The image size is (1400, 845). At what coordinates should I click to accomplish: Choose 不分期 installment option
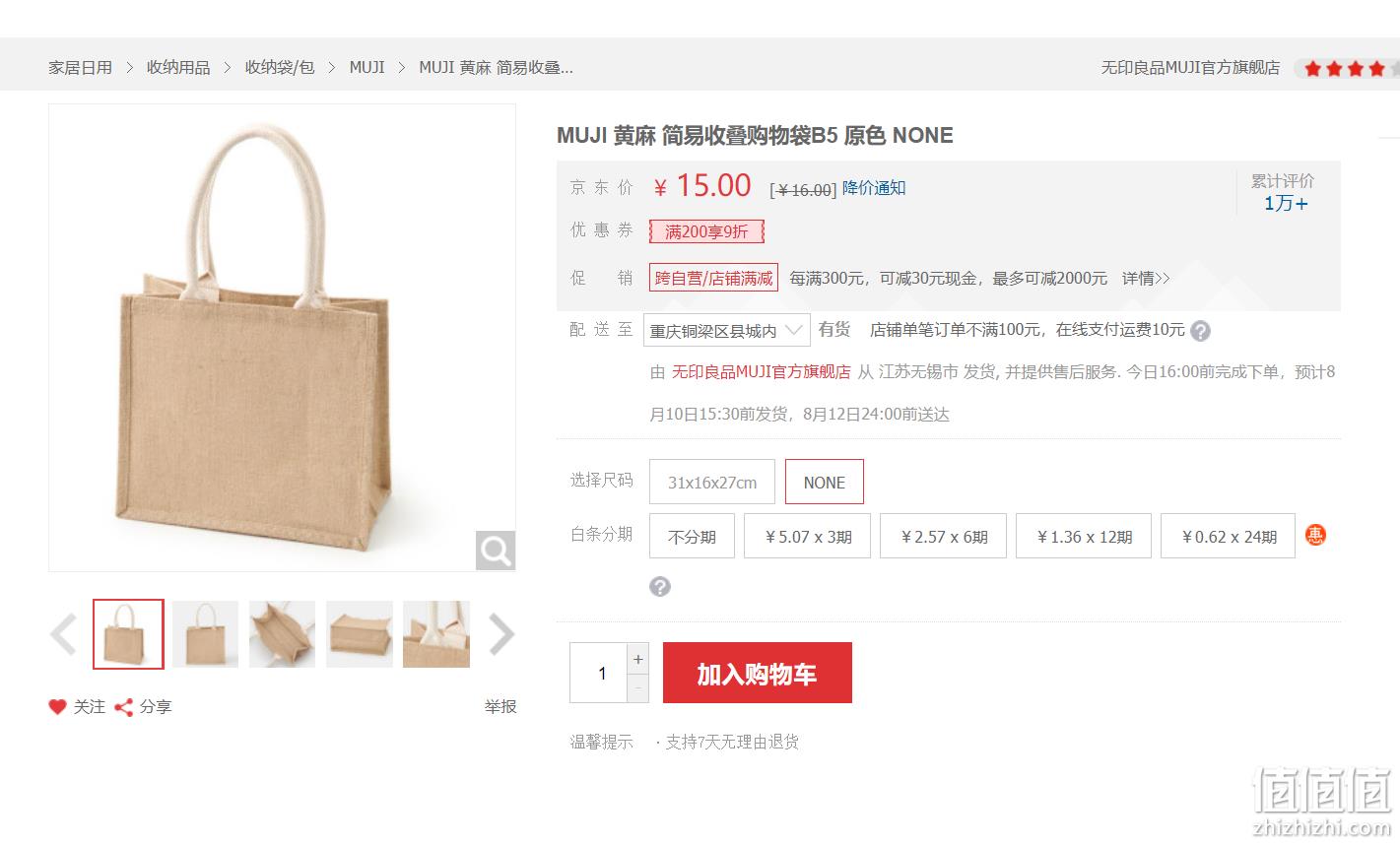[x=692, y=536]
